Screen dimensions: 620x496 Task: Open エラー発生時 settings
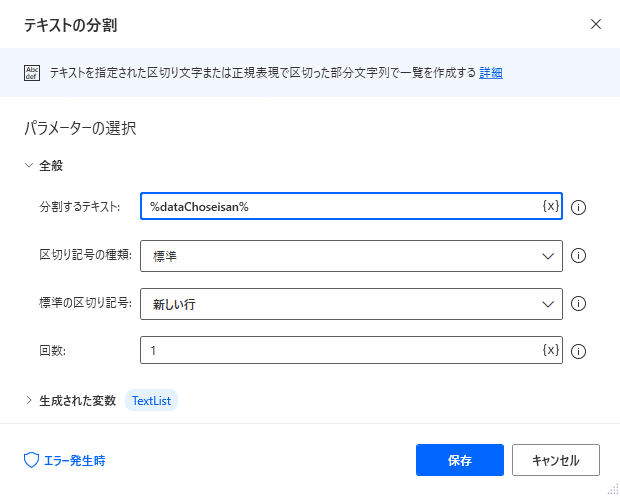pyautogui.click(x=65, y=460)
